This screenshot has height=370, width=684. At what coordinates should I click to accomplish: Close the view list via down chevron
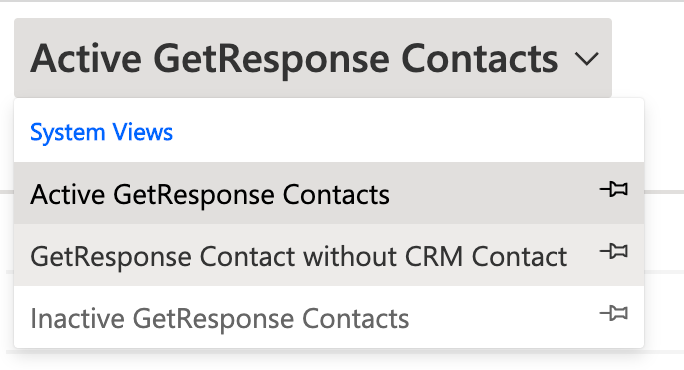[x=586, y=59]
